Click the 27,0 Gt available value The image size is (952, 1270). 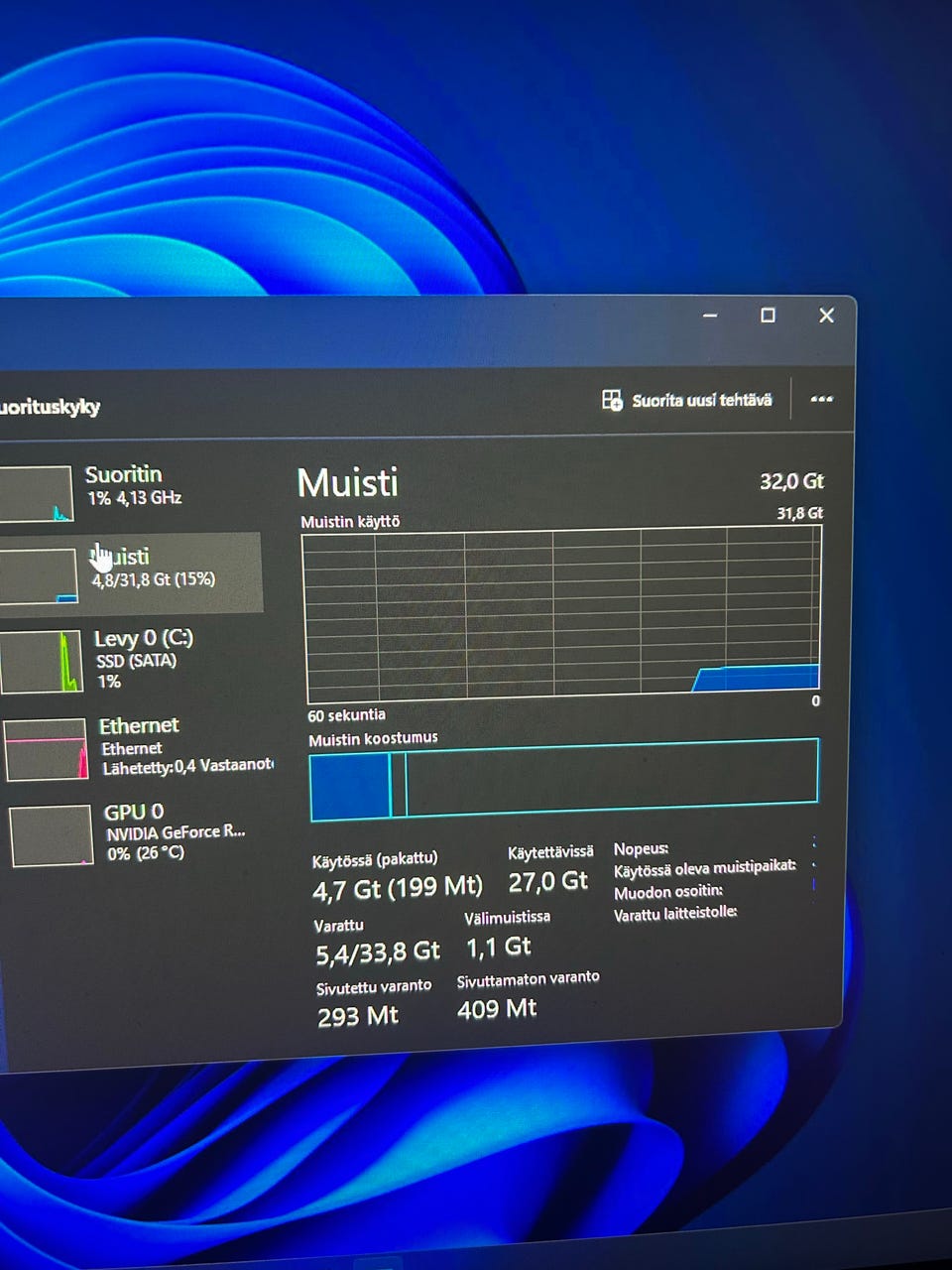pos(548,881)
